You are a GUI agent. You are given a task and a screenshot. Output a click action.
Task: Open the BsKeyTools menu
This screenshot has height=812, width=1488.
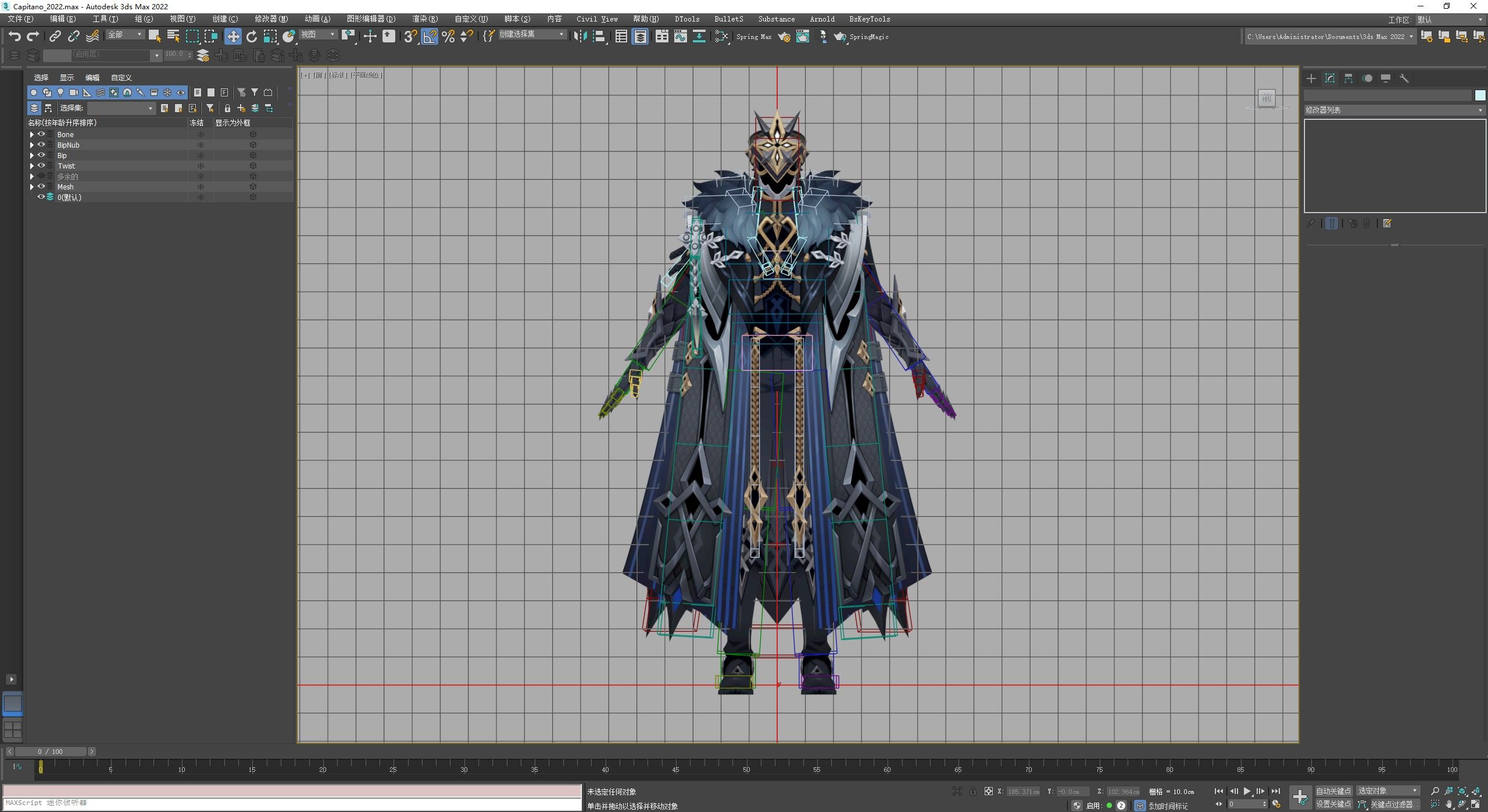coord(870,19)
